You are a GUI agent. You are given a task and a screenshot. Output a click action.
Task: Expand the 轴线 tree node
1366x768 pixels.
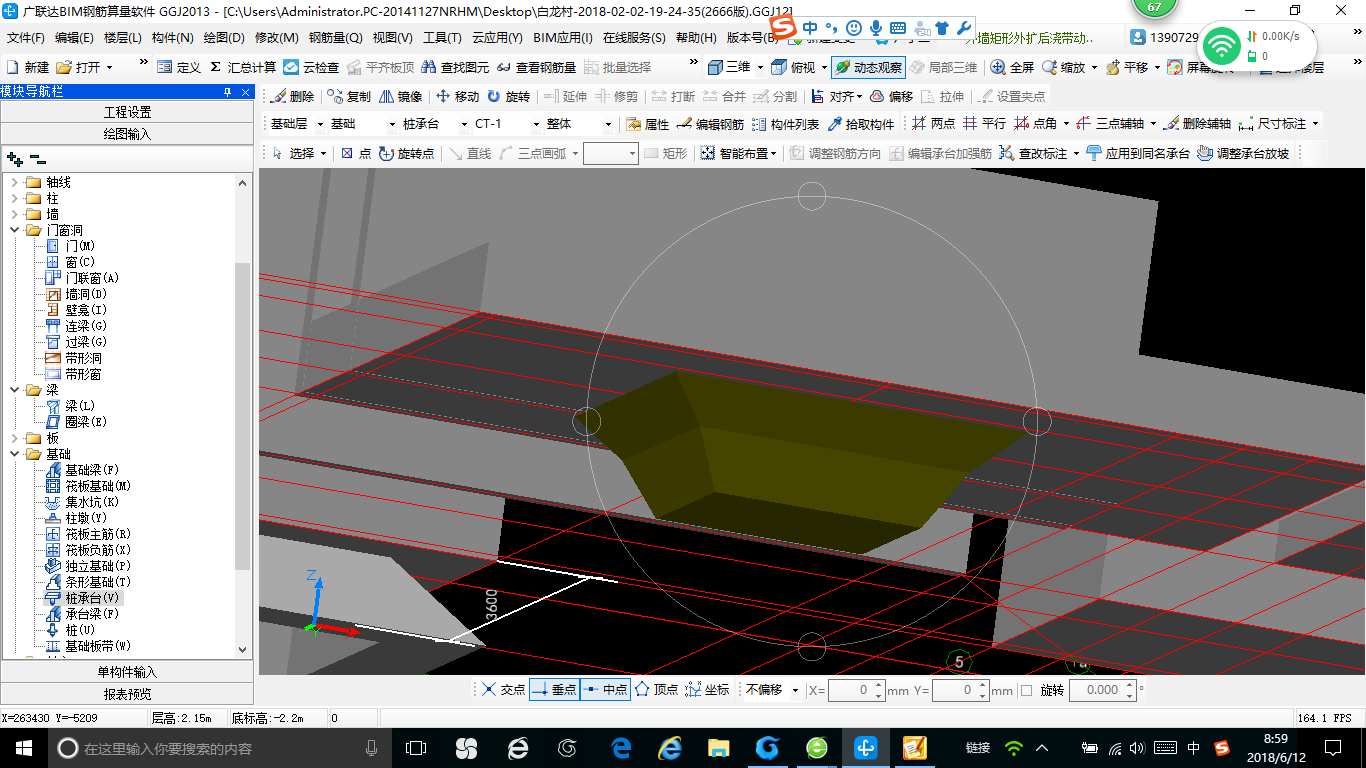[15, 182]
